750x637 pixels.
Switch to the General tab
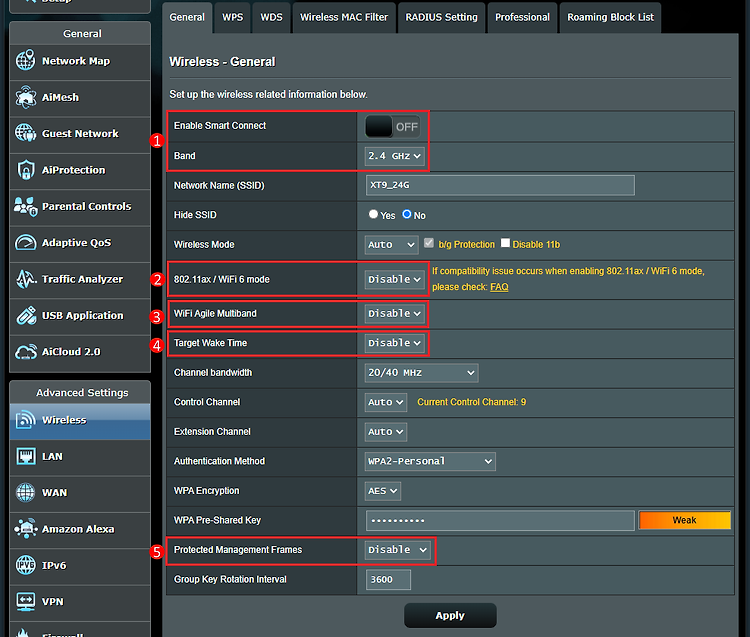pos(187,17)
